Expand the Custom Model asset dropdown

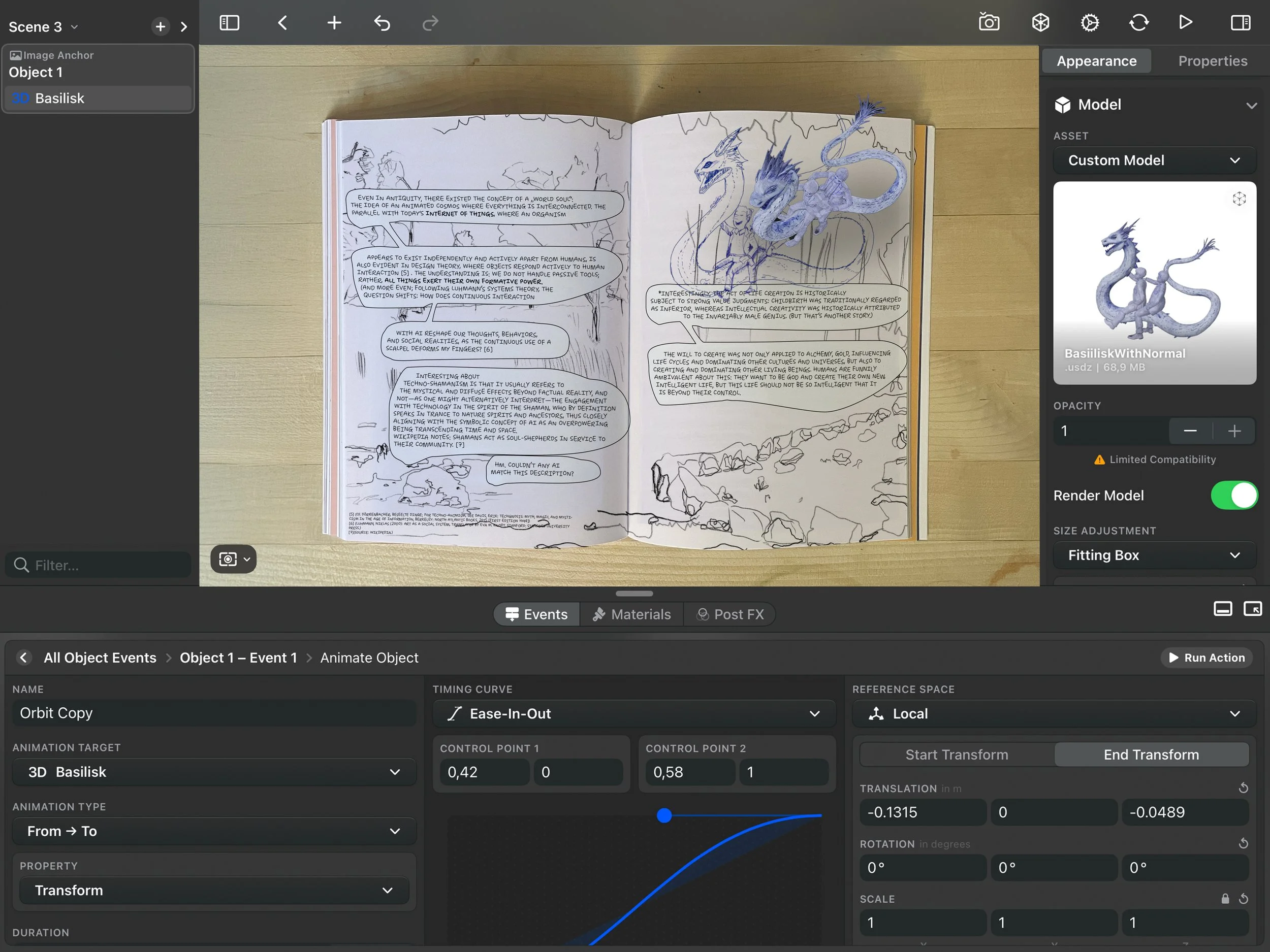pyautogui.click(x=1154, y=160)
